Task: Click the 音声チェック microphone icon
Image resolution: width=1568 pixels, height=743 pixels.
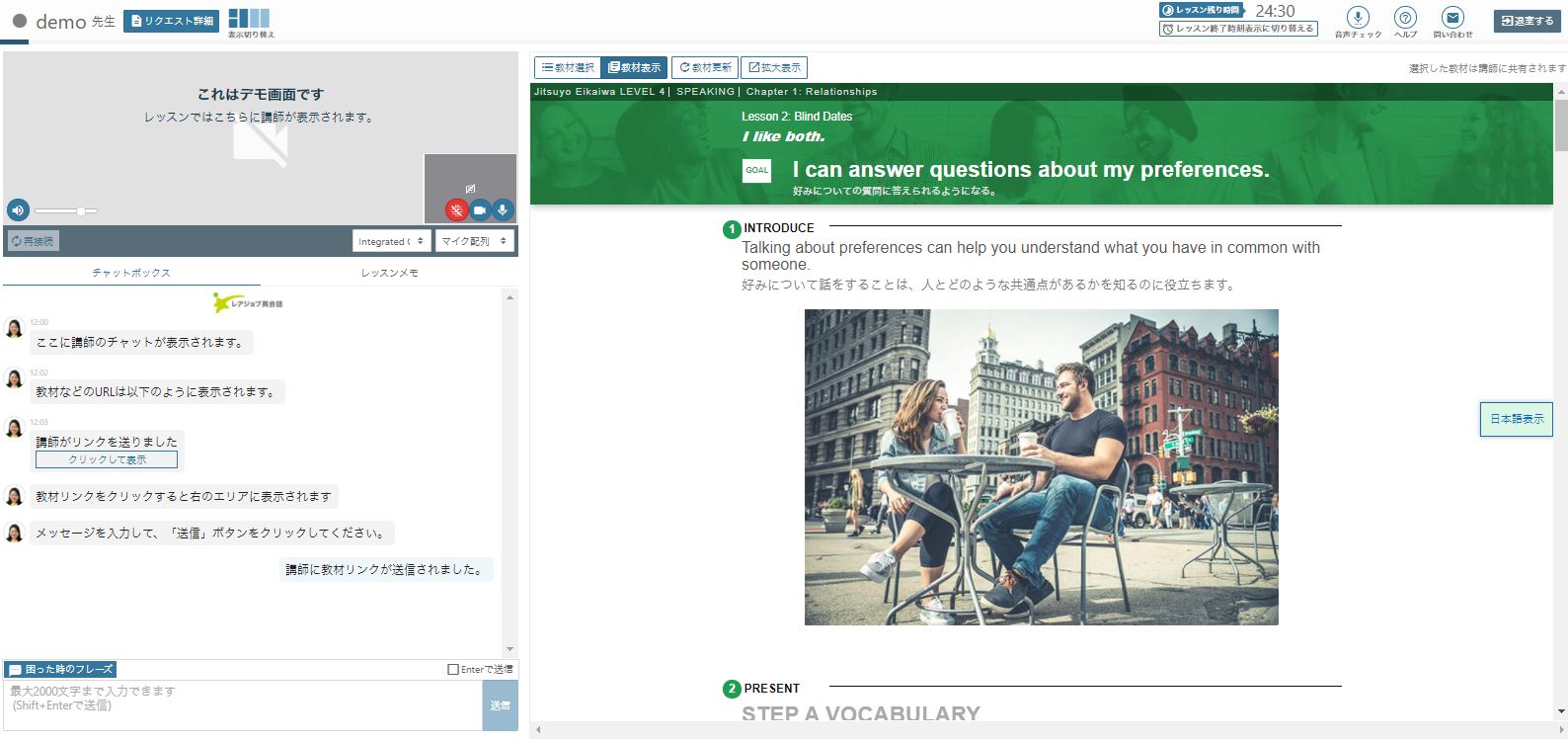Action: 1358,18
